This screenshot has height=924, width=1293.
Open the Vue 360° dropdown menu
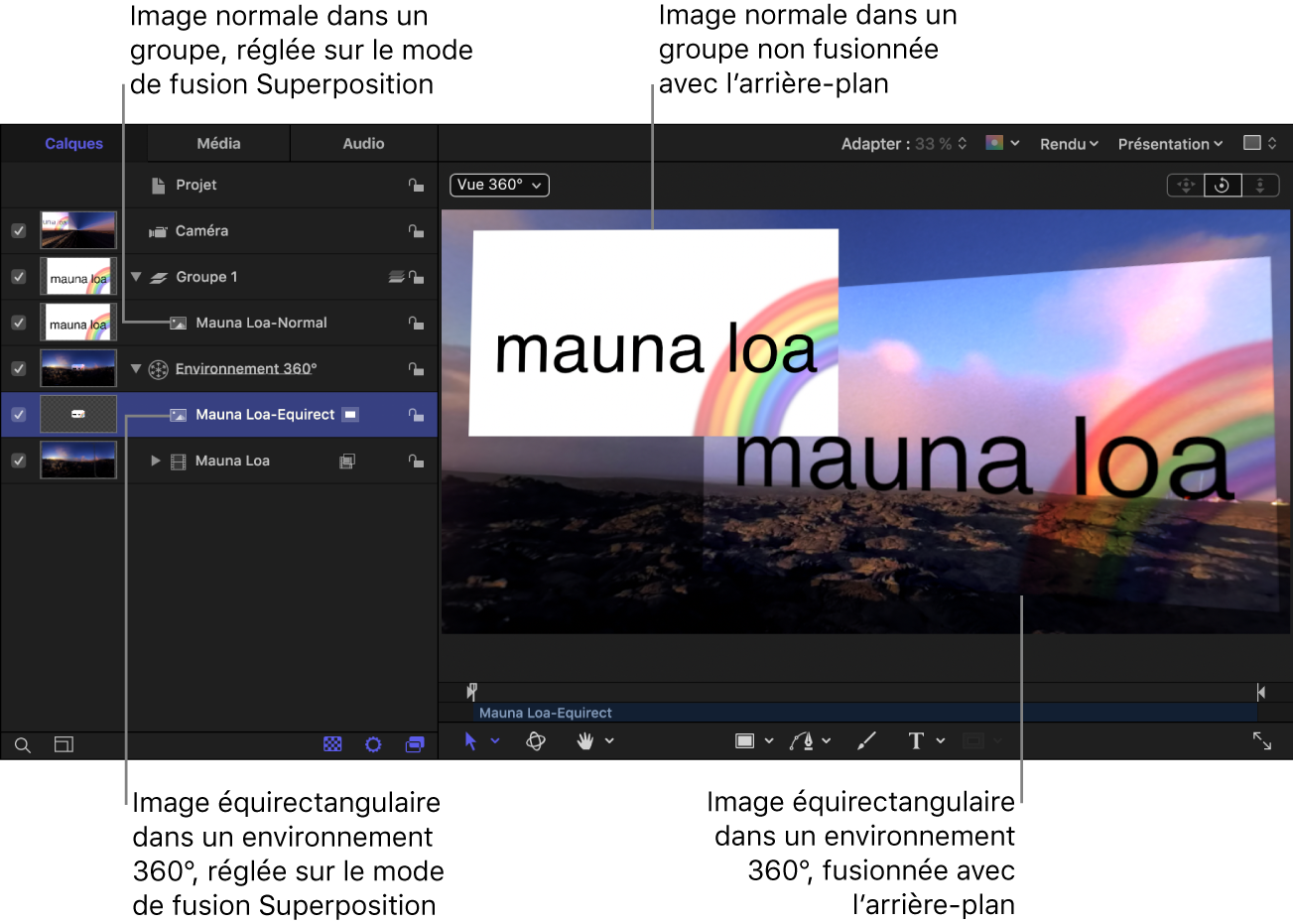pyautogui.click(x=499, y=185)
